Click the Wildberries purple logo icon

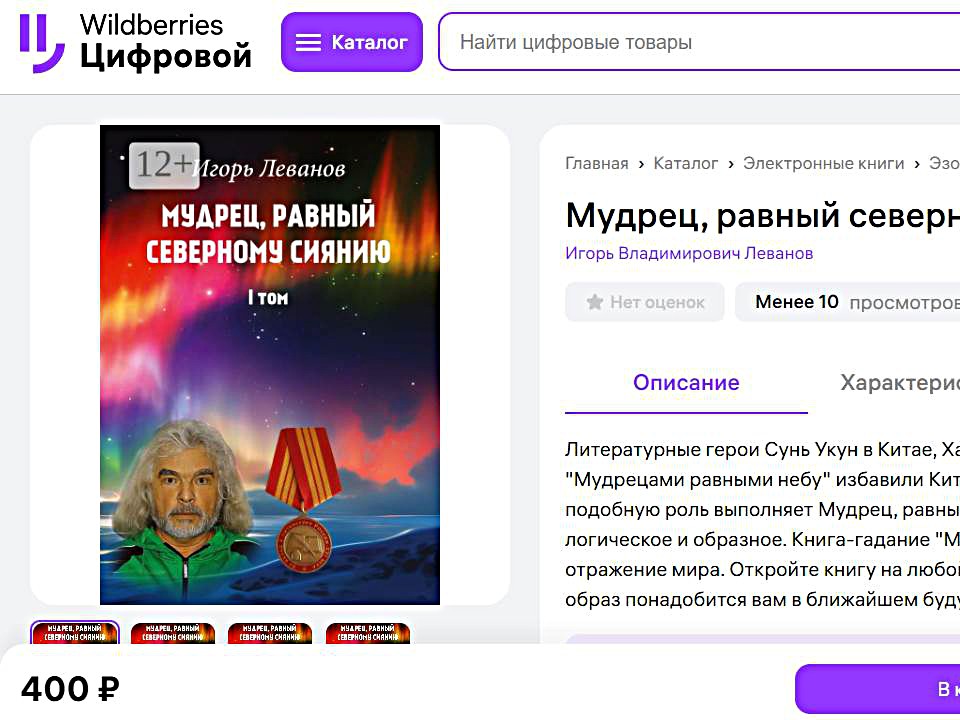42,43
